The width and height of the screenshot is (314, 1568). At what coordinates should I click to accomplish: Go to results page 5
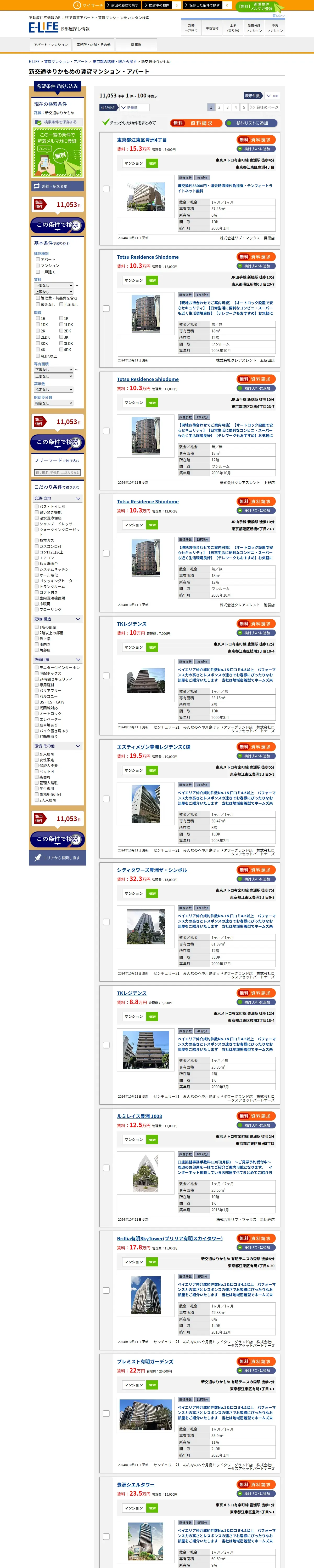pyautogui.click(x=244, y=107)
